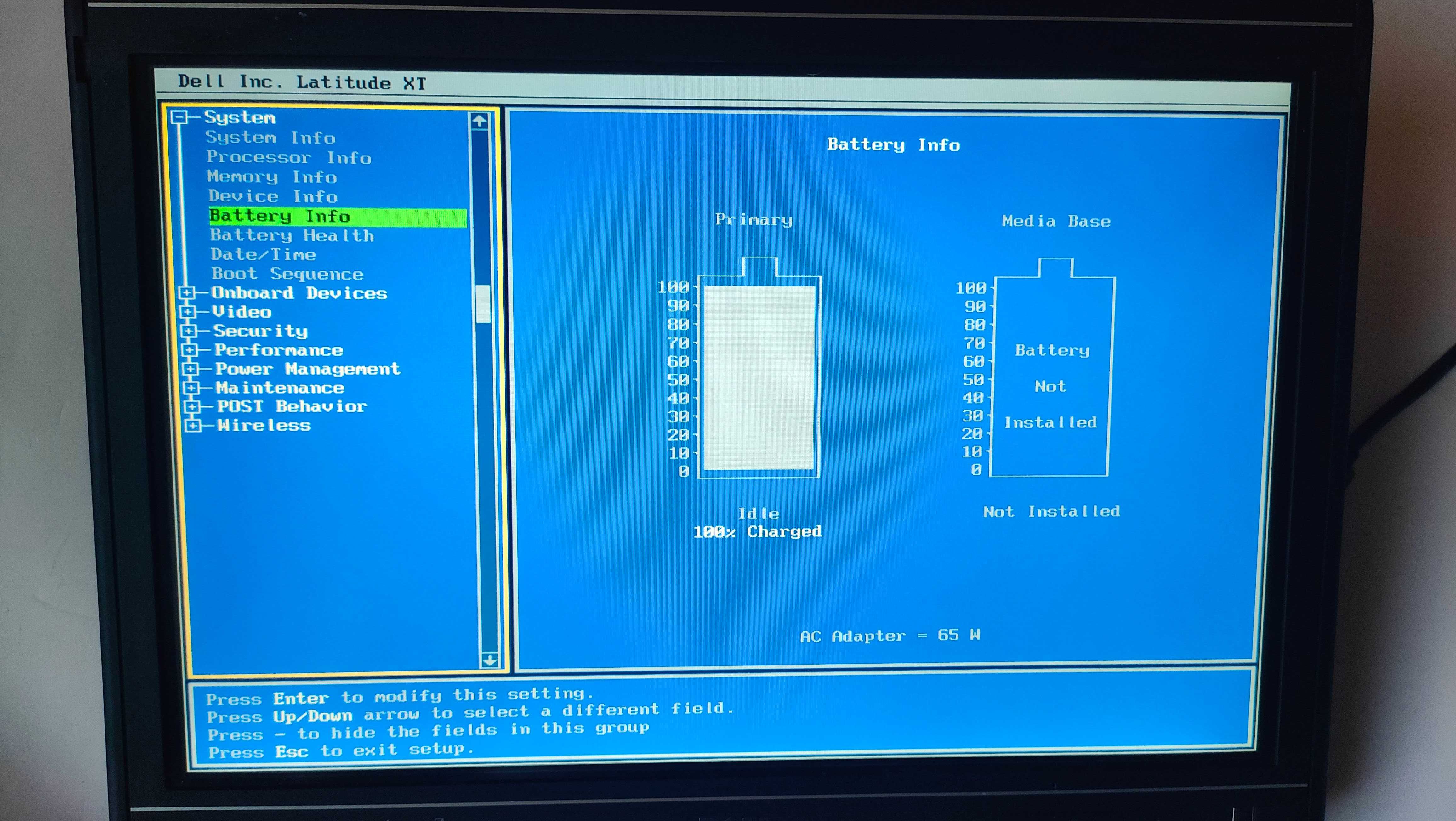Click the Dell Inc. Latitude XT title
This screenshot has width=1456, height=821.
[x=302, y=82]
